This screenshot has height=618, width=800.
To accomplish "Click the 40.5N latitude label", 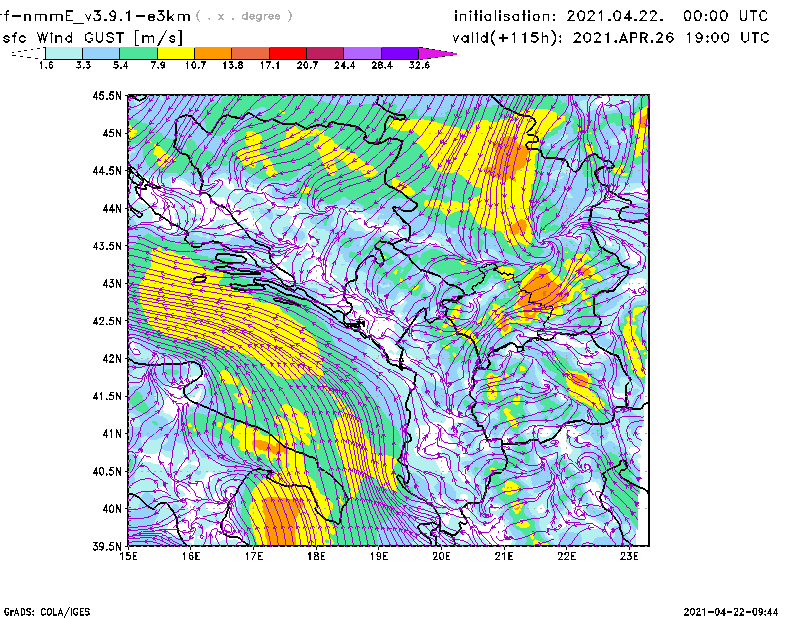I will click(x=107, y=472).
